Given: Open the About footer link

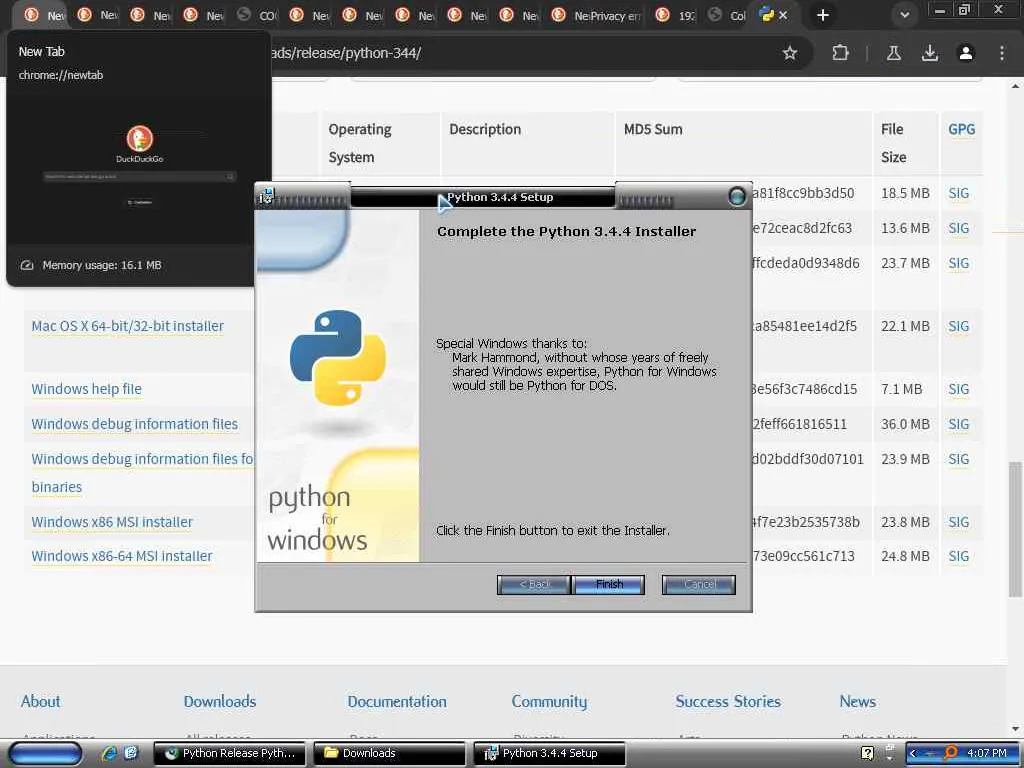Looking at the screenshot, I should click(x=40, y=701).
